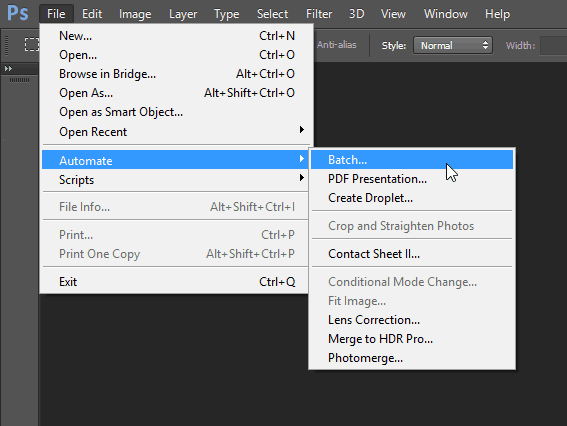Expand the Open Recent submenu
This screenshot has width=567, height=426.
click(175, 132)
